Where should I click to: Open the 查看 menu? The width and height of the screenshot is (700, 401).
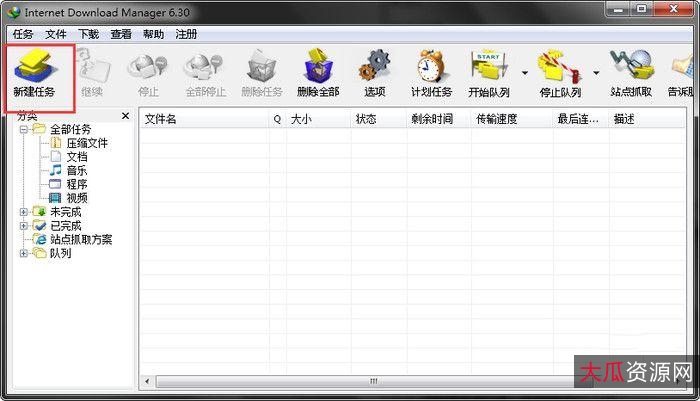point(121,34)
